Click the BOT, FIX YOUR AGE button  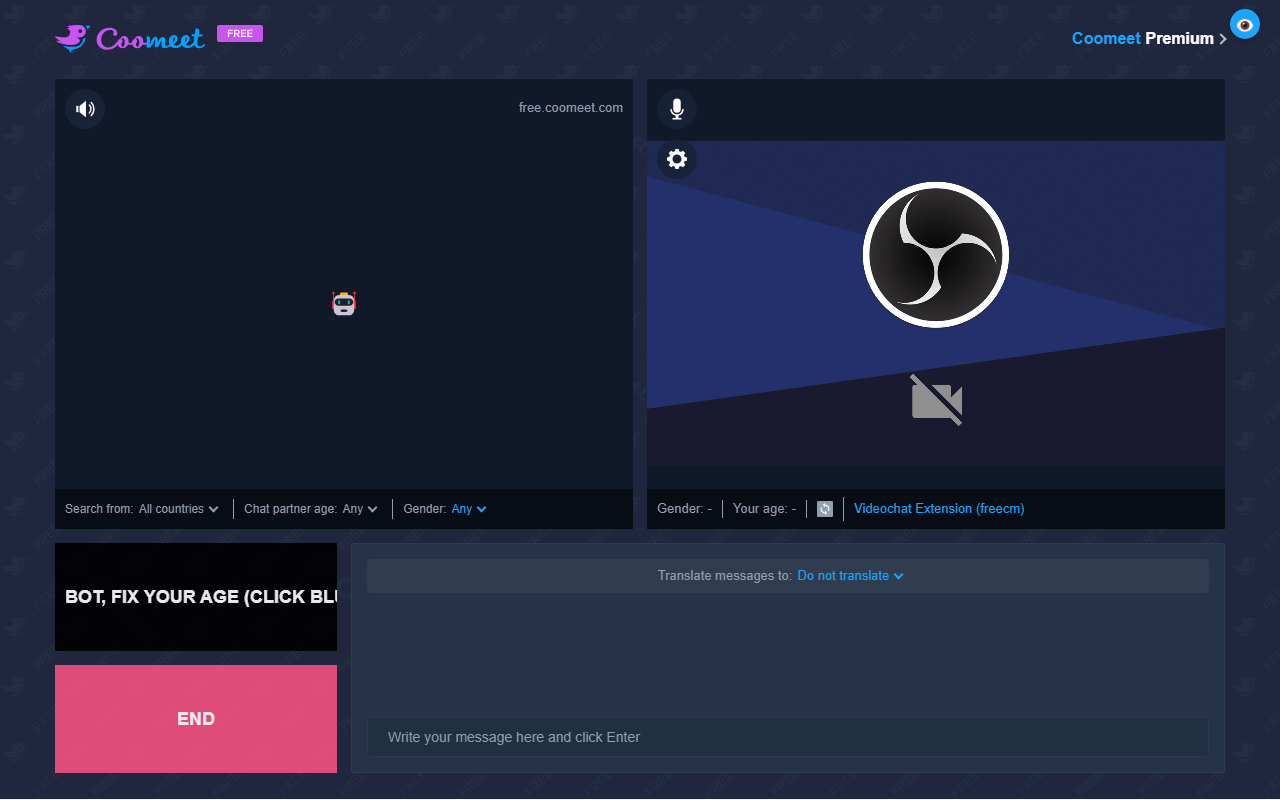(x=196, y=597)
